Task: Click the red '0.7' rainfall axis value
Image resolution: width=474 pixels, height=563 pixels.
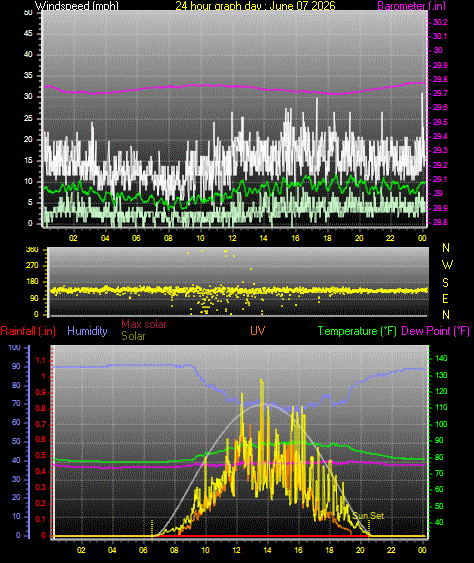Action: point(40,424)
